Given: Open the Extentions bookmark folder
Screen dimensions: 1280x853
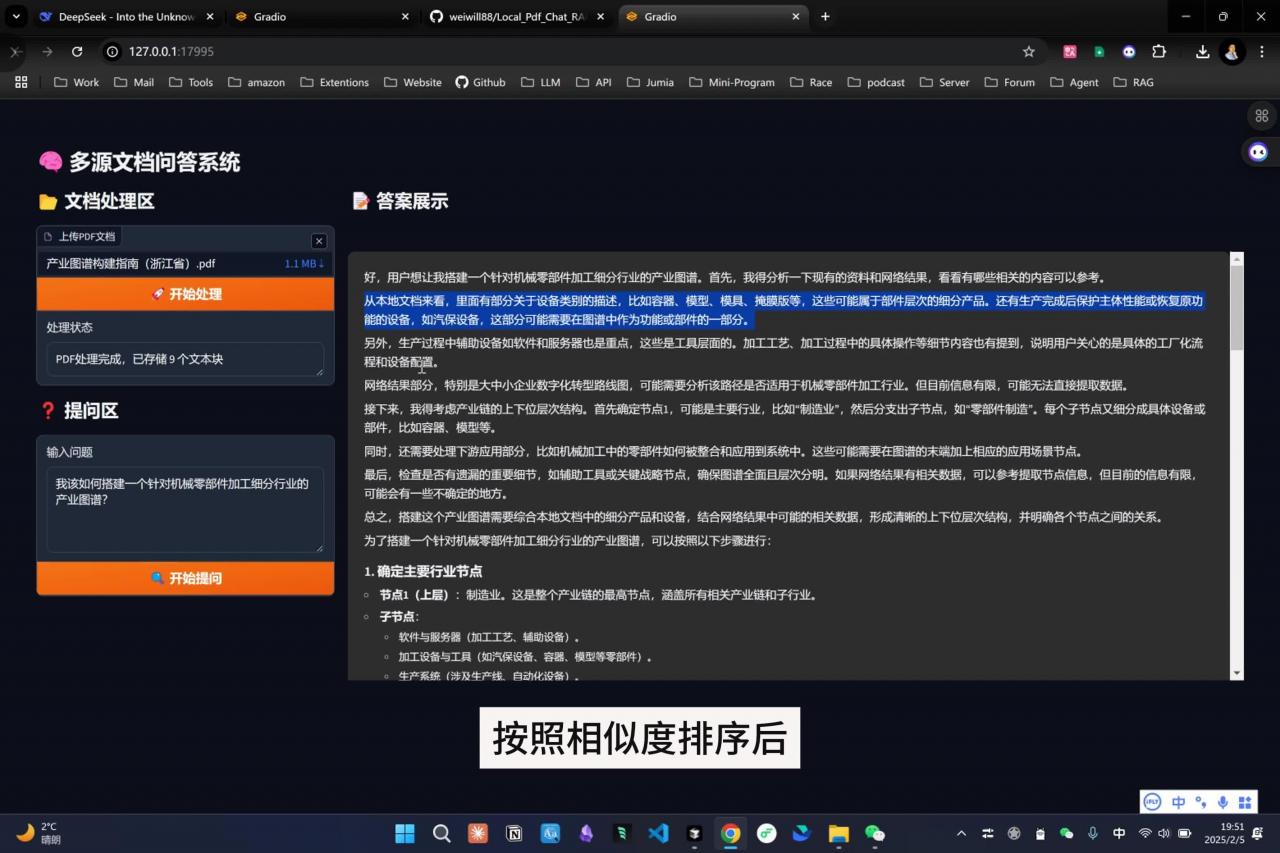Looking at the screenshot, I should [x=335, y=82].
